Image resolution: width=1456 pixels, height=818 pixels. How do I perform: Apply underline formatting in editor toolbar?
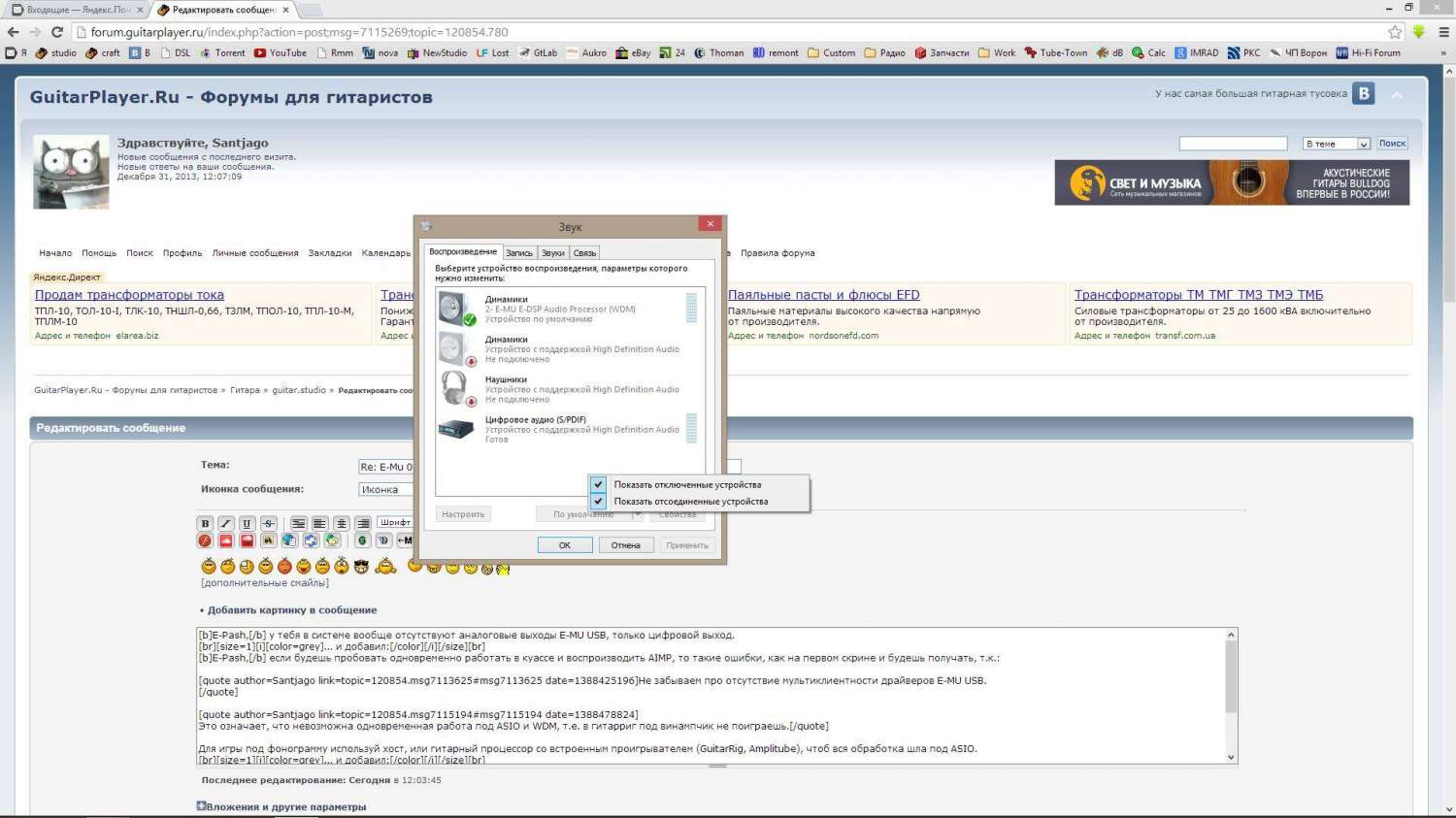(x=247, y=523)
